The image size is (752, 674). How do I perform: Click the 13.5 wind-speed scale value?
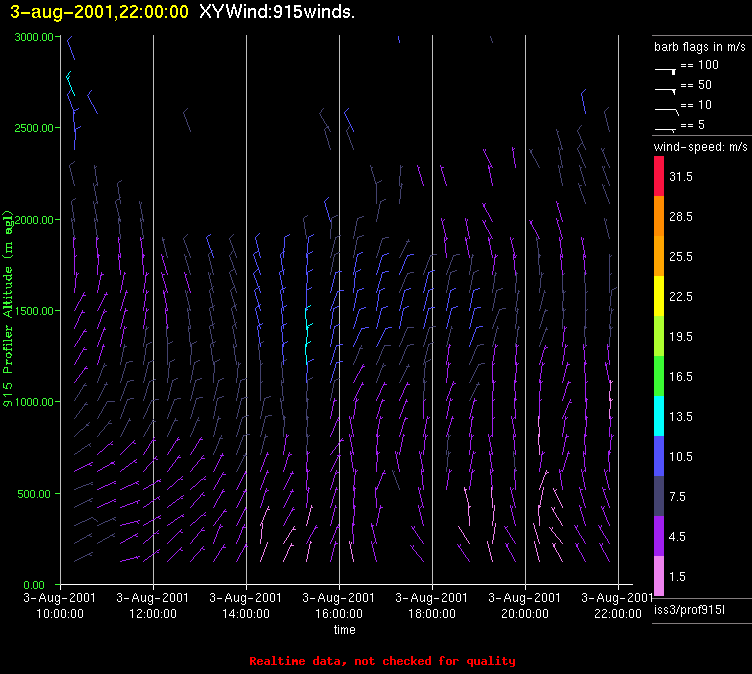(681, 416)
